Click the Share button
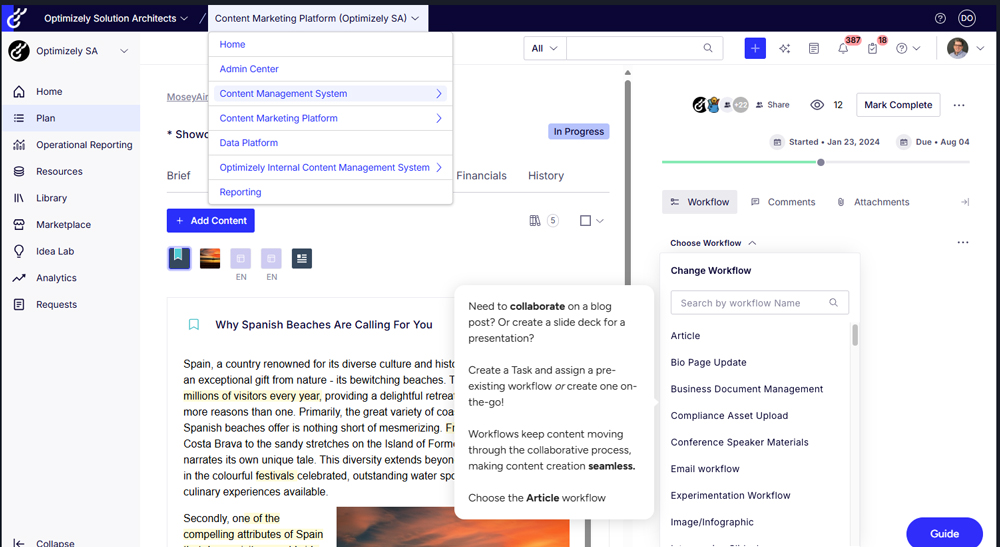1000x547 pixels. tap(772, 105)
